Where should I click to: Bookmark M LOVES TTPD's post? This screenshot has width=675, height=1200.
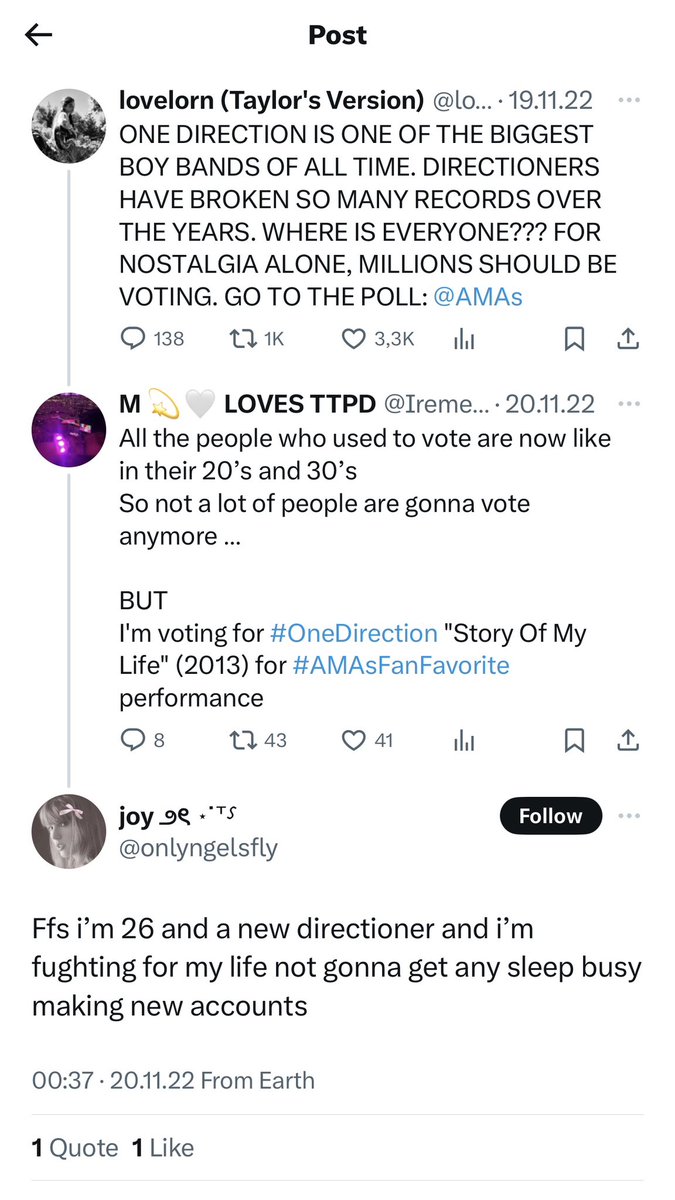click(574, 740)
